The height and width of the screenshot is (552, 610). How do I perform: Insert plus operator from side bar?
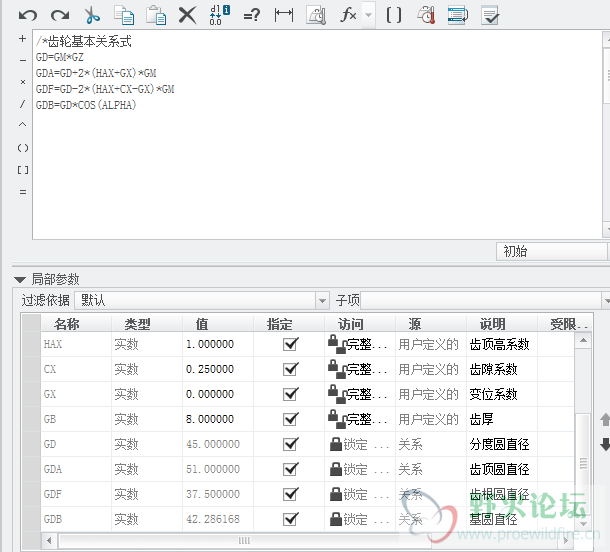click(x=23, y=39)
